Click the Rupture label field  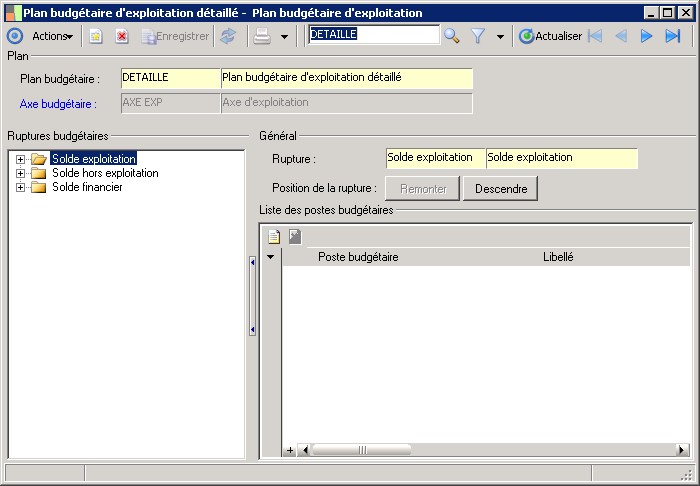(562, 158)
